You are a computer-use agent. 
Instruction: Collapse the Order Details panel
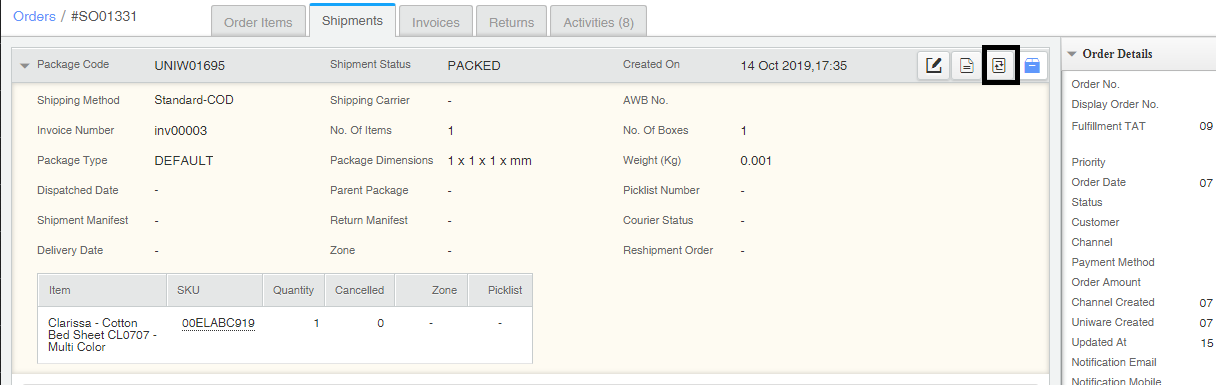(1071, 54)
